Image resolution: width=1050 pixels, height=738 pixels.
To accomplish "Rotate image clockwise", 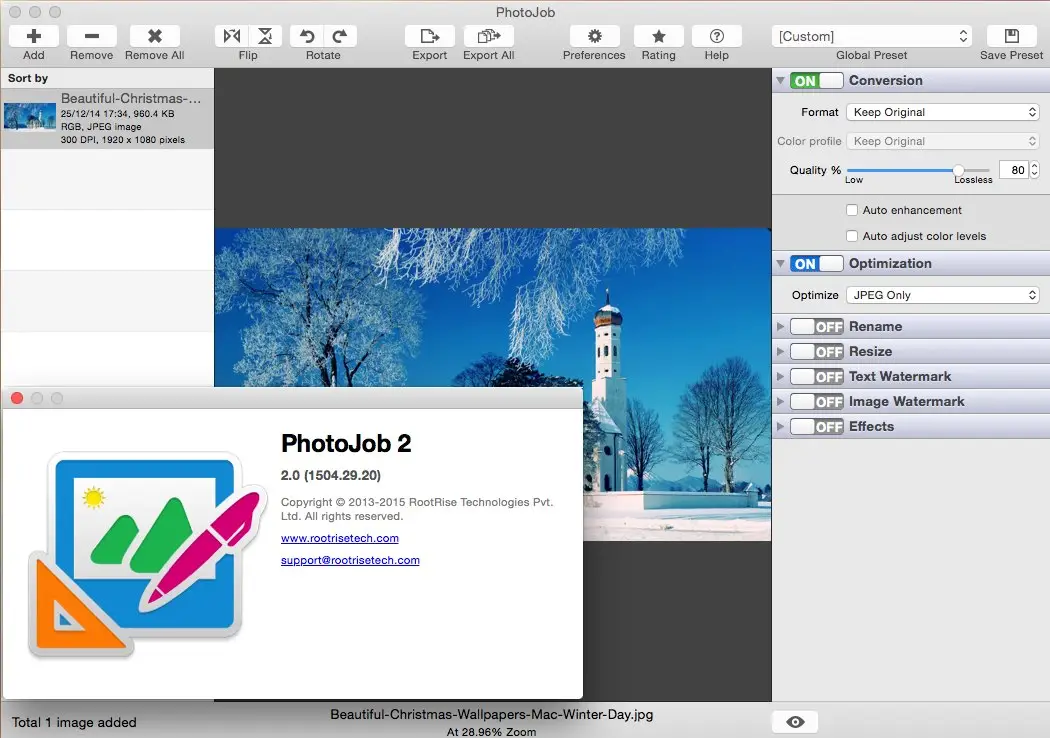I will pos(340,36).
